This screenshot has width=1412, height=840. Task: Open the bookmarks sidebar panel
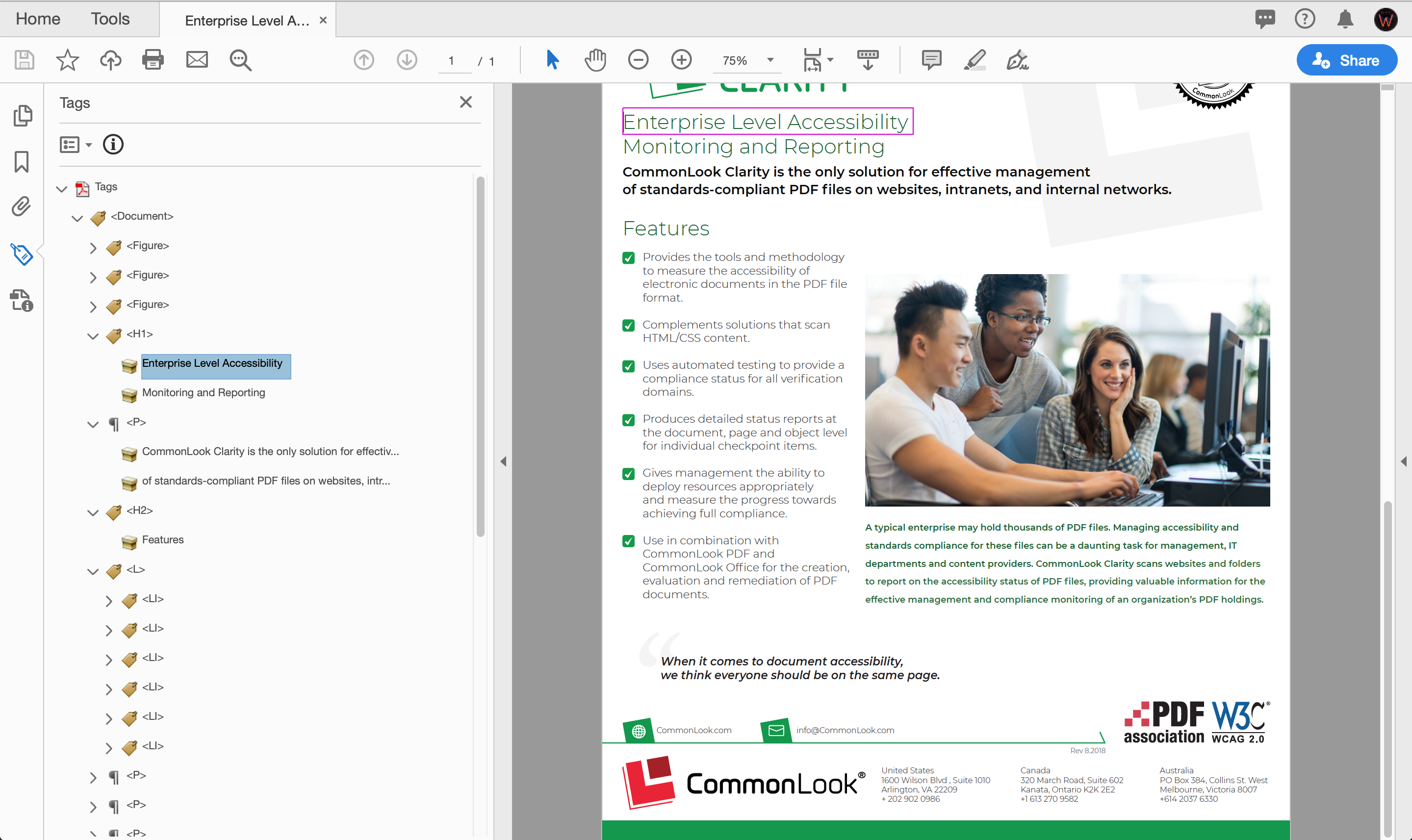22,161
